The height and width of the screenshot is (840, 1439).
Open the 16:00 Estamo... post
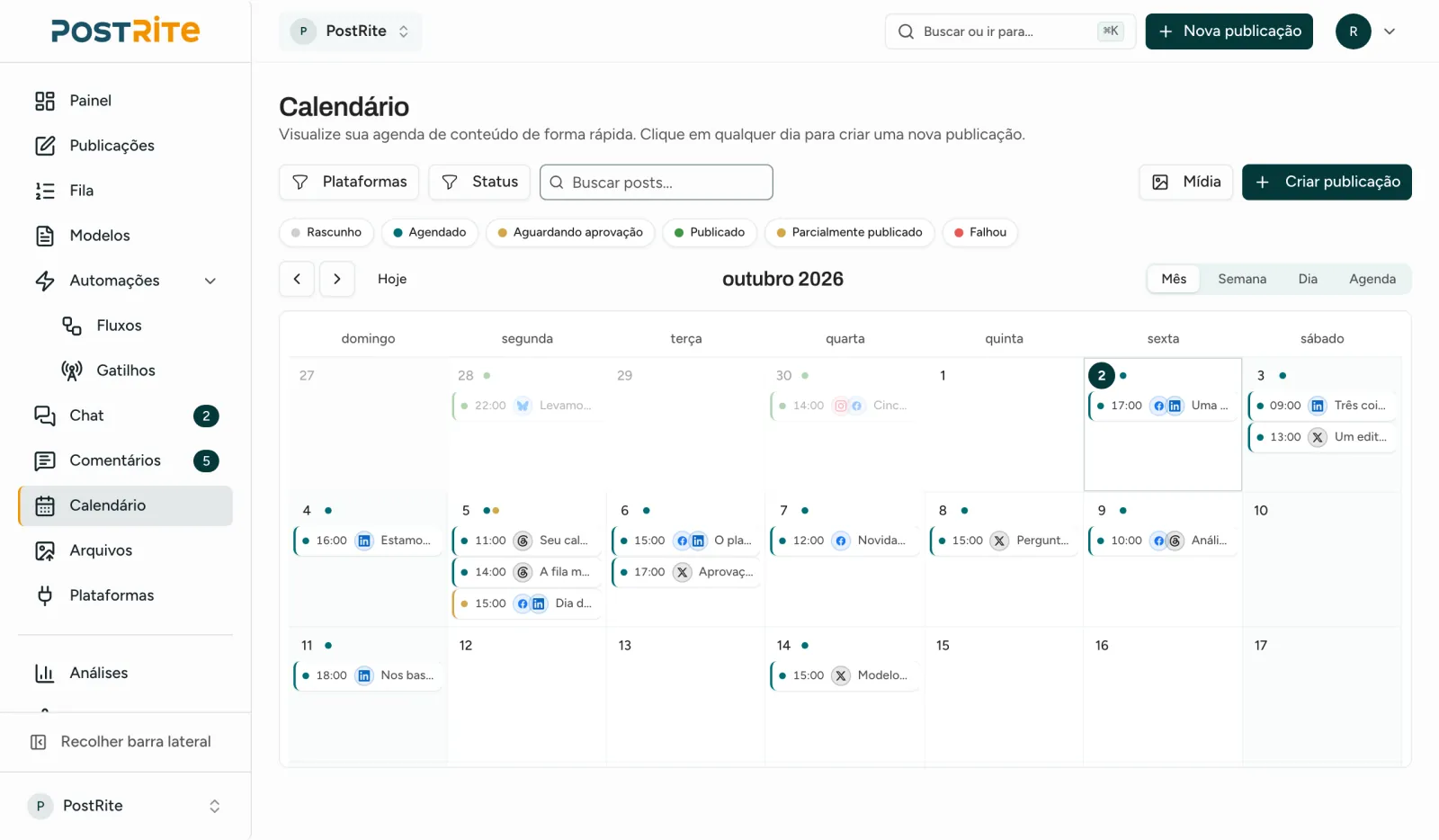[x=368, y=541]
